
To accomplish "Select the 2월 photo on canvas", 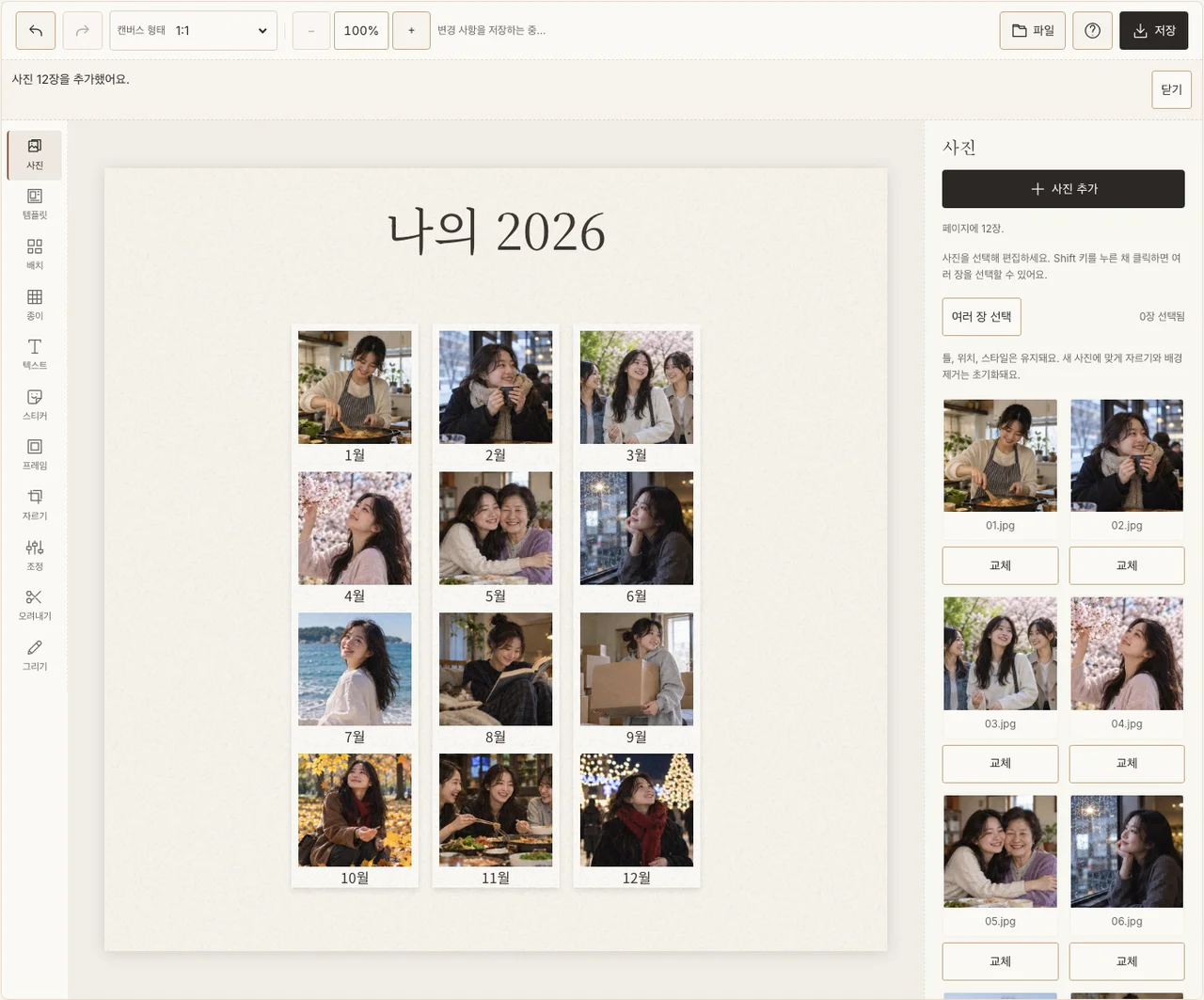I will point(496,387).
